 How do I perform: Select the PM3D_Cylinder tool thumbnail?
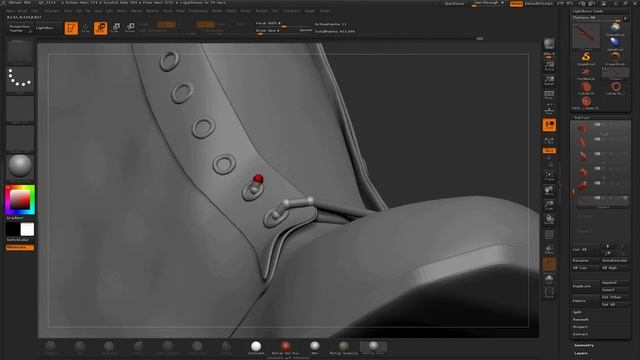pyautogui.click(x=586, y=102)
